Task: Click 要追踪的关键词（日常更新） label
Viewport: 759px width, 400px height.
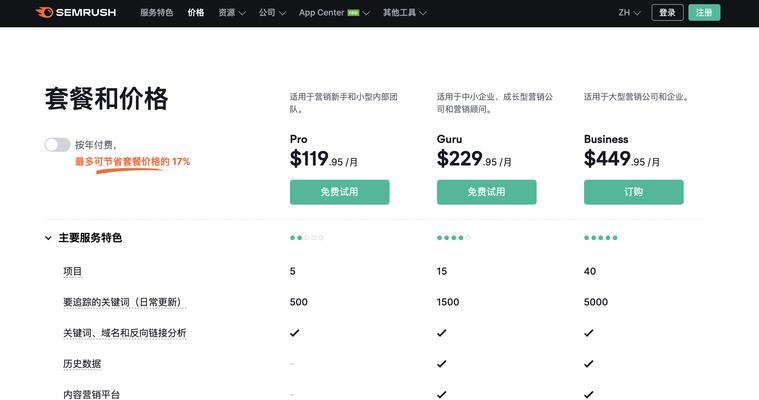Action: pyautogui.click(x=124, y=302)
